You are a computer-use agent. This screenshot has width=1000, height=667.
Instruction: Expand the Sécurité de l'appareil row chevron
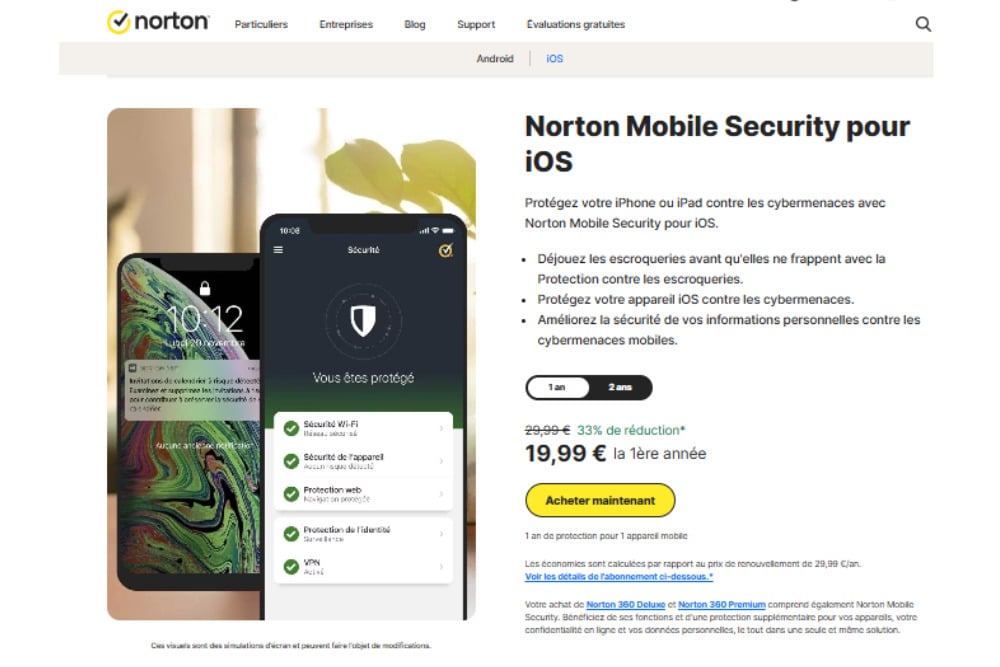[x=441, y=461]
